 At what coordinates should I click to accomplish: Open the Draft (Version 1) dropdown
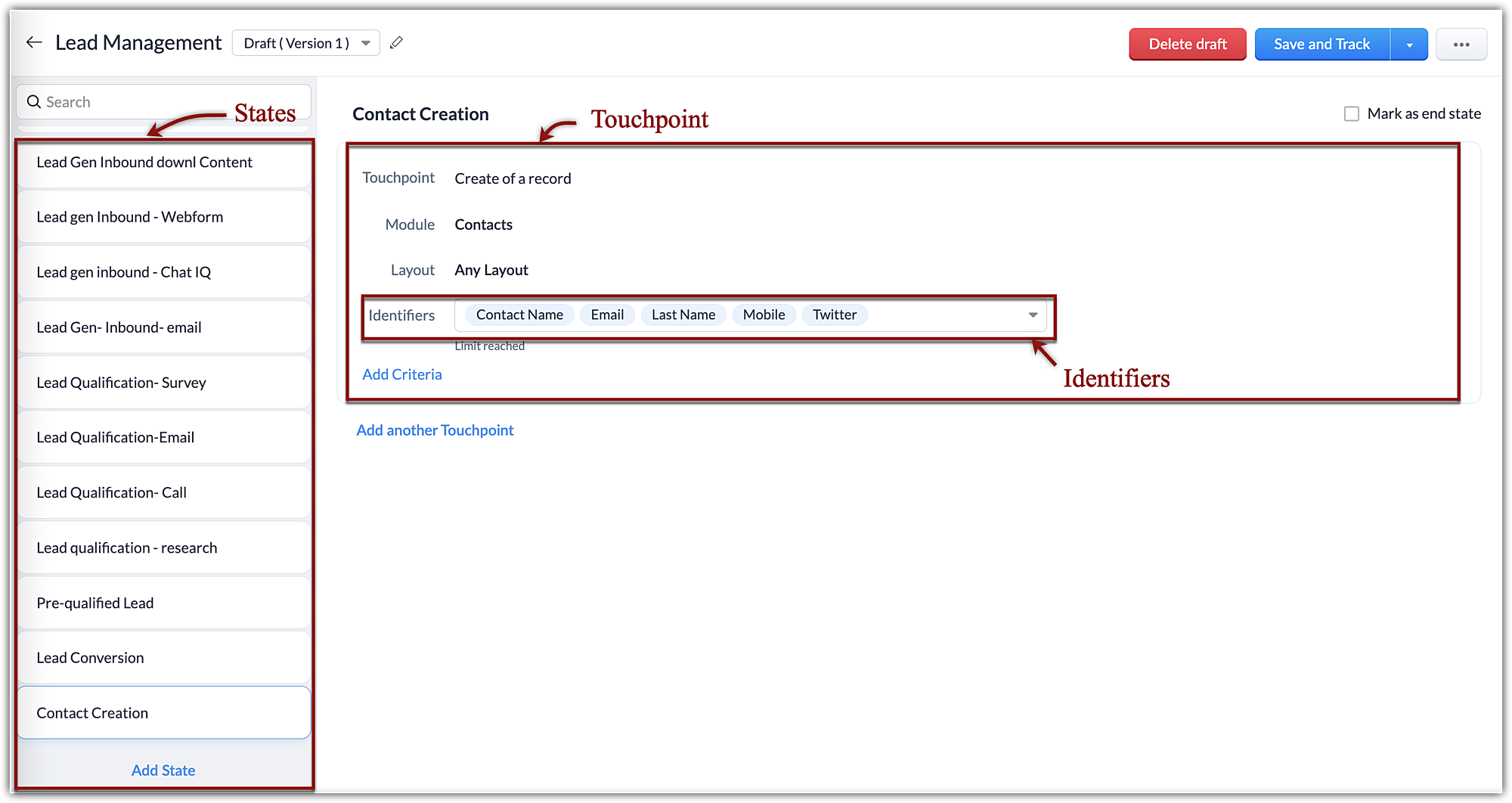coord(306,43)
